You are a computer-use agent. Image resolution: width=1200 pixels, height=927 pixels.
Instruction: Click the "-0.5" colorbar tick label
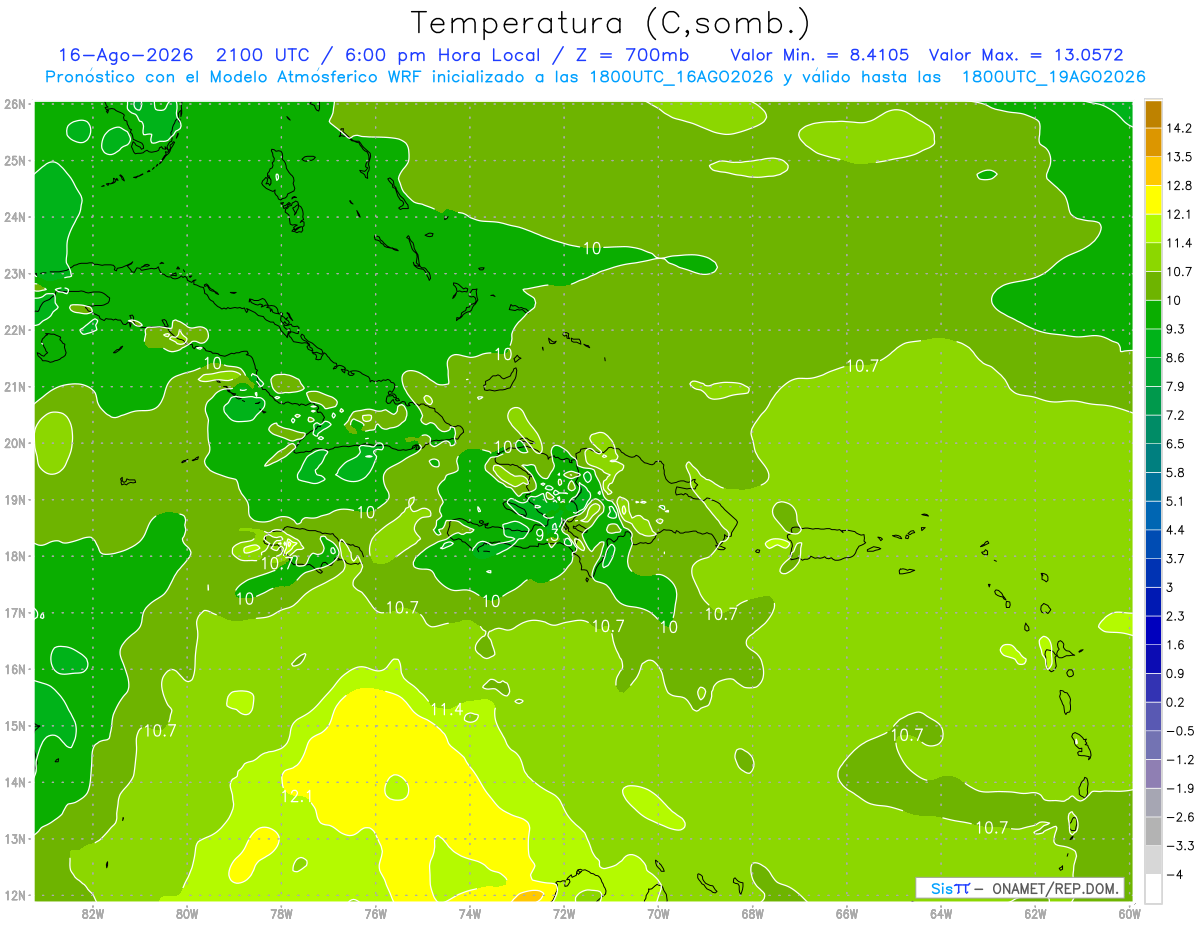pos(1180,731)
